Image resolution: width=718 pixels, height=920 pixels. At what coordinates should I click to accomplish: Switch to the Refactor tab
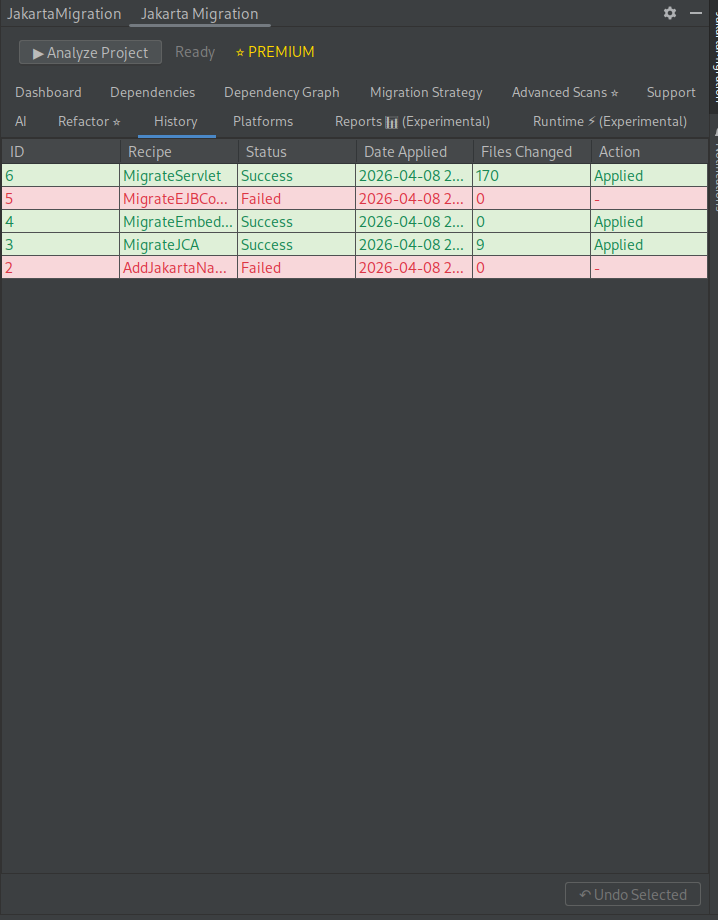point(89,121)
